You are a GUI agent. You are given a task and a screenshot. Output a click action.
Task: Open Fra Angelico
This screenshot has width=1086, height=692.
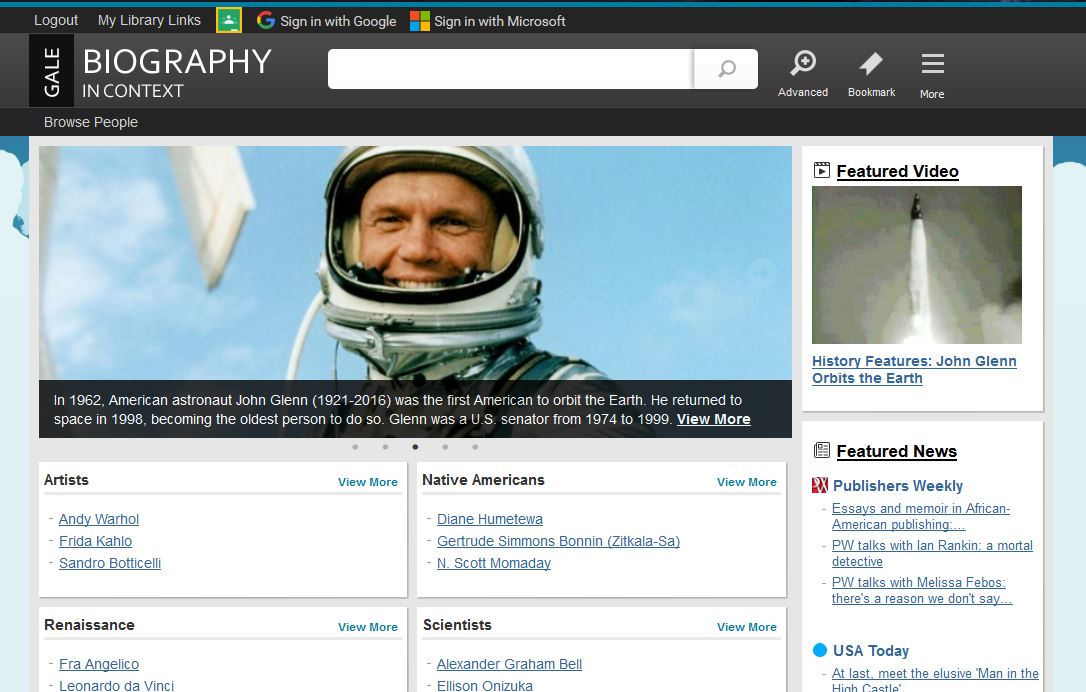point(99,664)
